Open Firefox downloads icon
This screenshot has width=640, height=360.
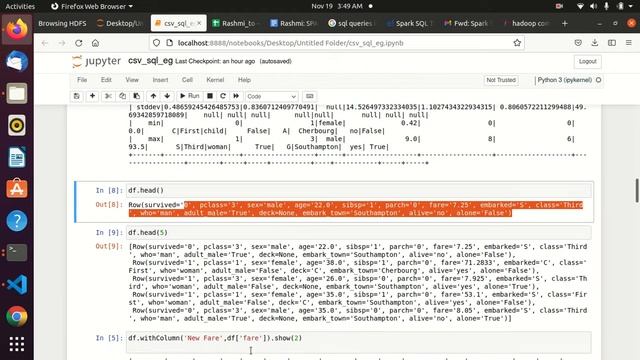pyautogui.click(x=595, y=42)
